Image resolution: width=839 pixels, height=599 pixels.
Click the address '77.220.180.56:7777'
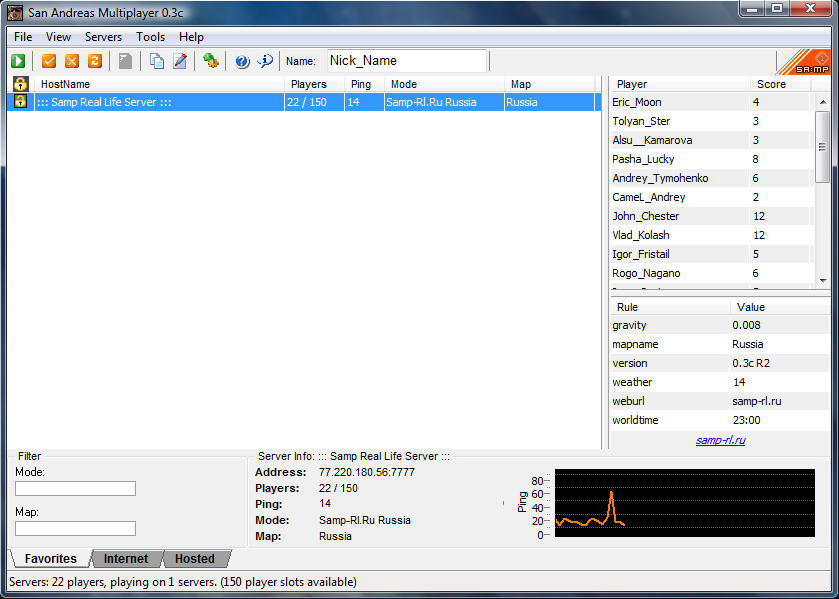[367, 472]
